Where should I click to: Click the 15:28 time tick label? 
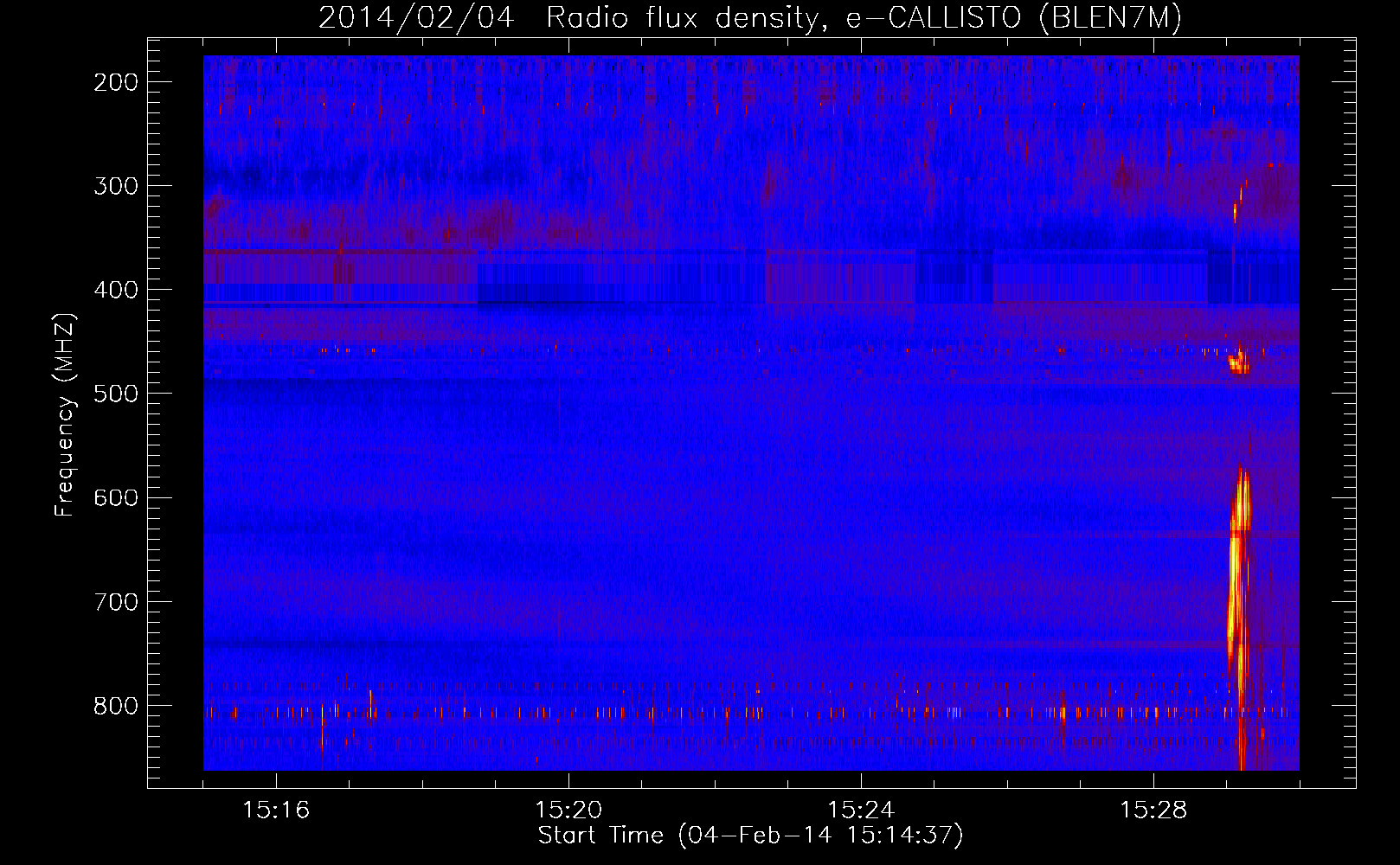click(x=1153, y=811)
